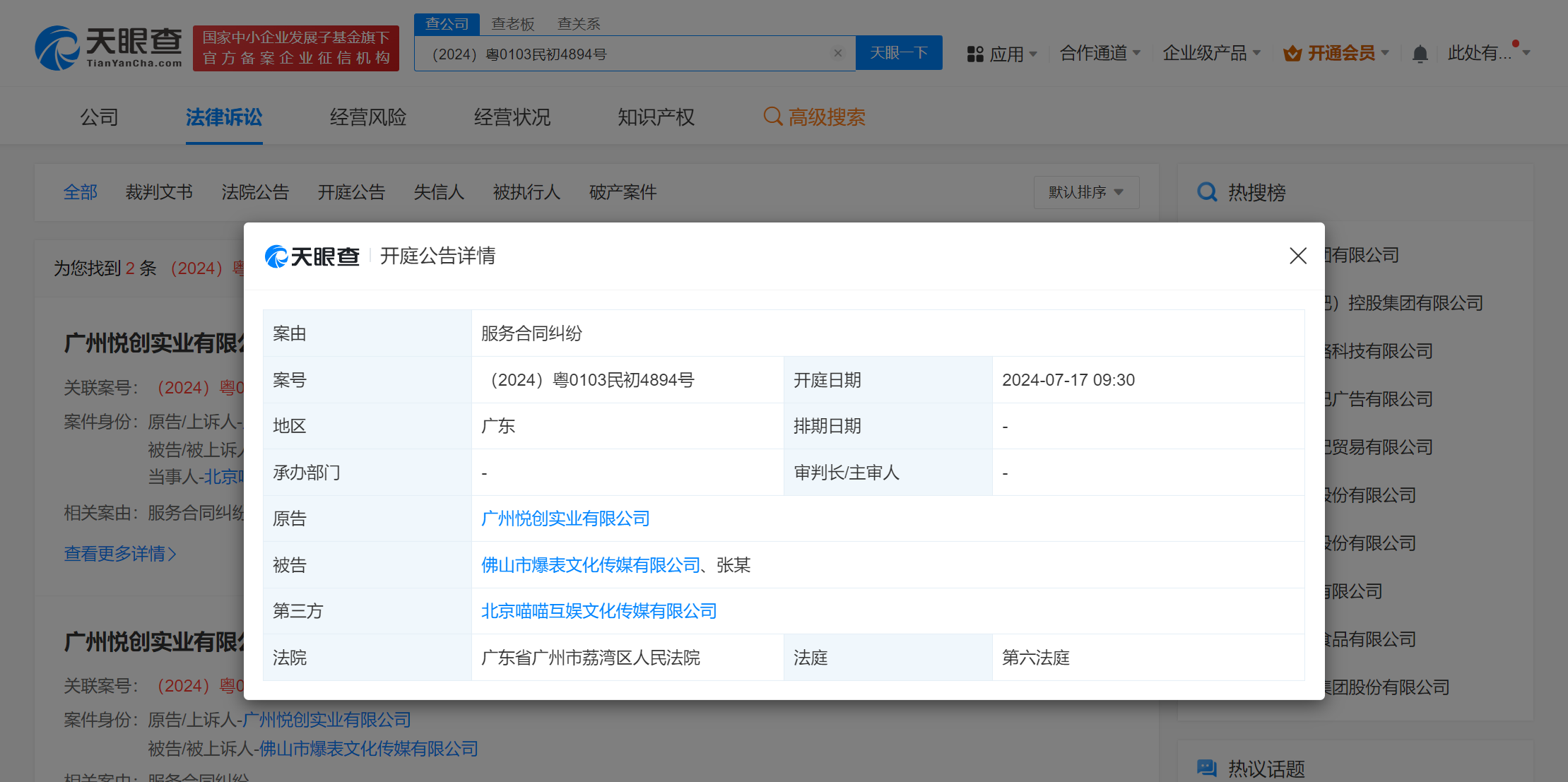Image resolution: width=1568 pixels, height=782 pixels.
Task: Open the 默认排序 sort dropdown
Action: click(1086, 191)
